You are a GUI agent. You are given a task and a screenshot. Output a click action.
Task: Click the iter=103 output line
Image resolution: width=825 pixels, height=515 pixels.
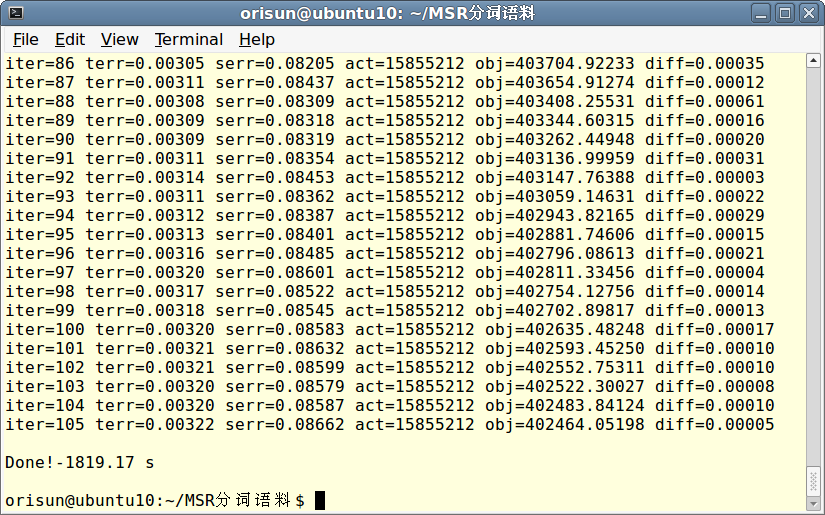click(x=390, y=386)
